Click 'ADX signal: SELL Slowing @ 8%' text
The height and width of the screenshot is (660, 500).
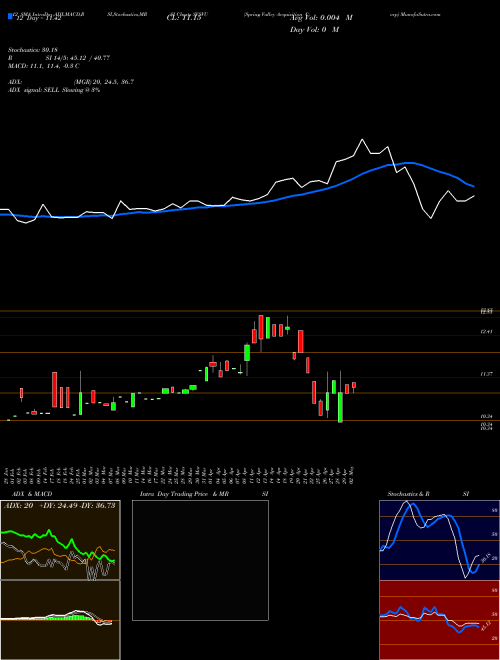(x=54, y=90)
